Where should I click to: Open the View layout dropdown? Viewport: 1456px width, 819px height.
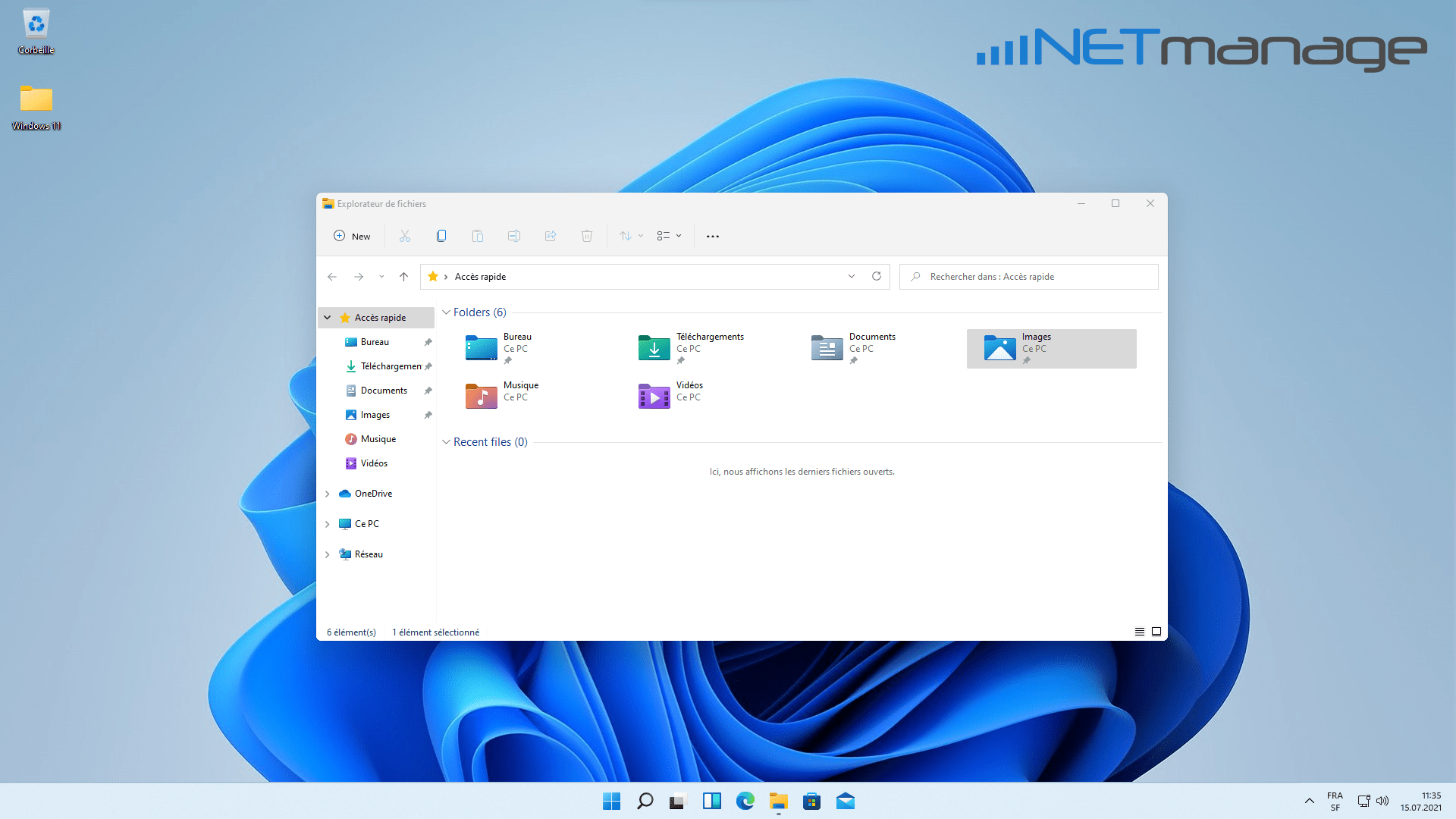(x=669, y=236)
